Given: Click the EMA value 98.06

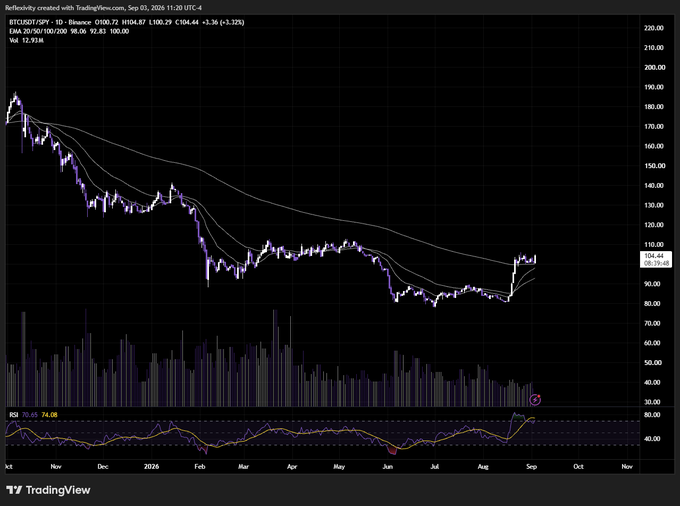Looking at the screenshot, I should pyautogui.click(x=78, y=31).
